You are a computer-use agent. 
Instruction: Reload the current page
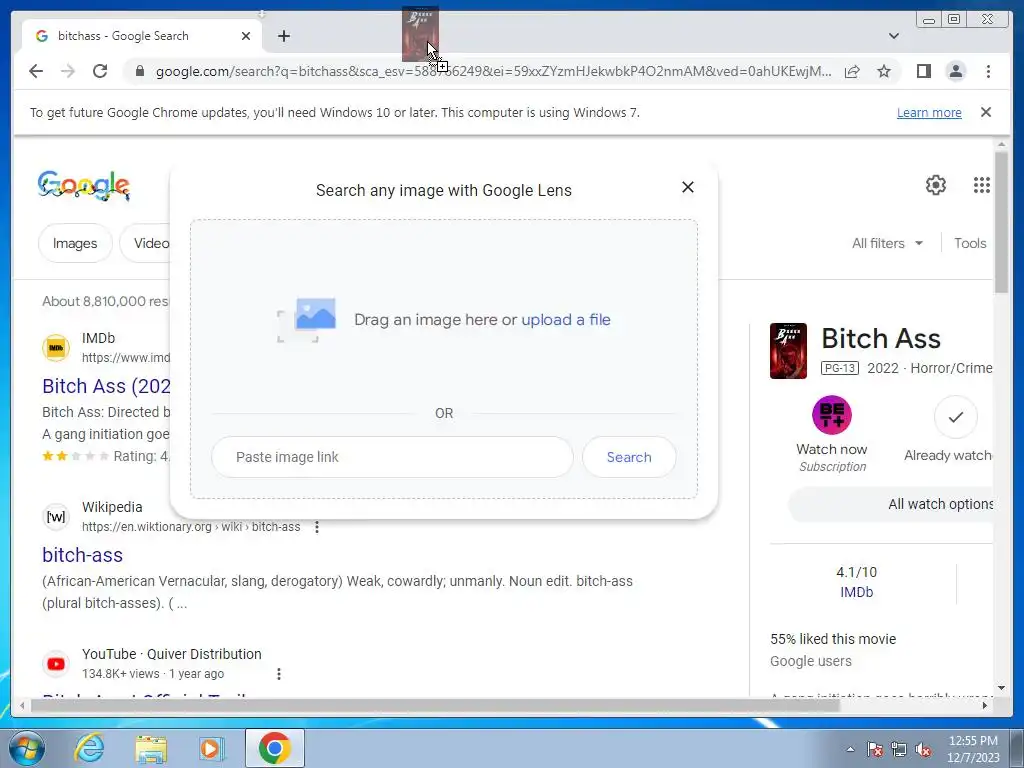[x=100, y=71]
